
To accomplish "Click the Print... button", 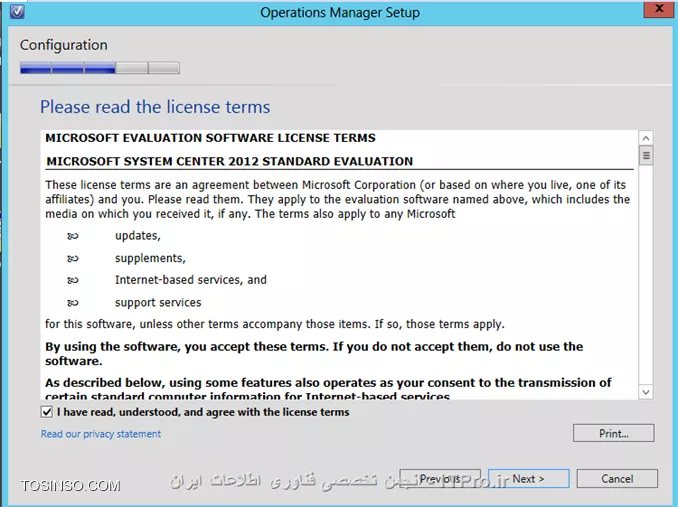I will click(x=614, y=433).
